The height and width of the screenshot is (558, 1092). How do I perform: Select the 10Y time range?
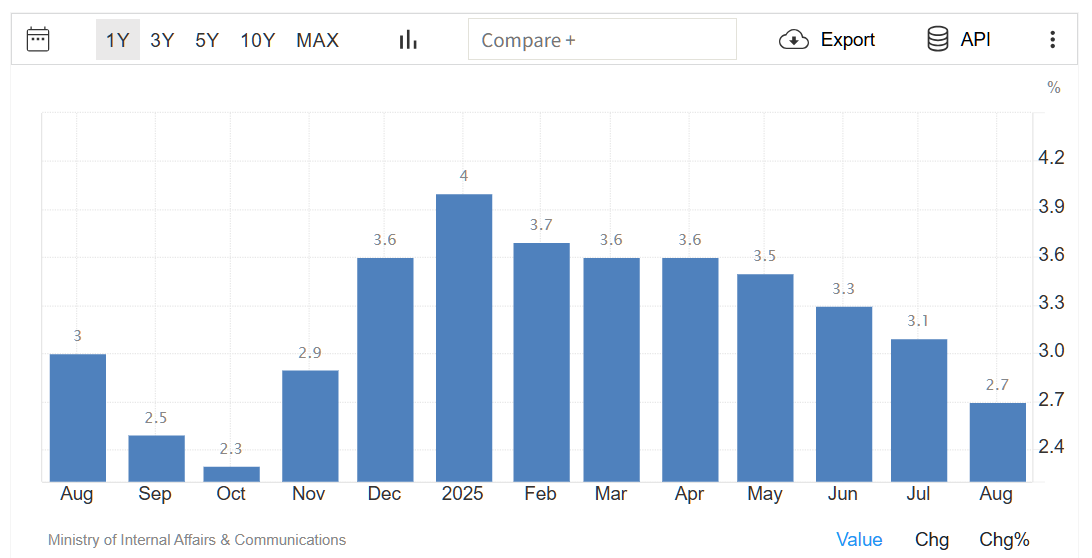click(257, 40)
